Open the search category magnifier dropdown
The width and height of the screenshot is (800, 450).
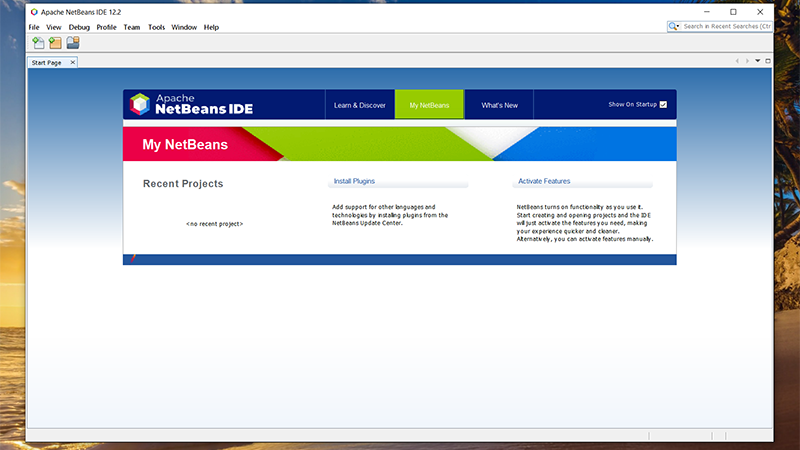click(674, 27)
